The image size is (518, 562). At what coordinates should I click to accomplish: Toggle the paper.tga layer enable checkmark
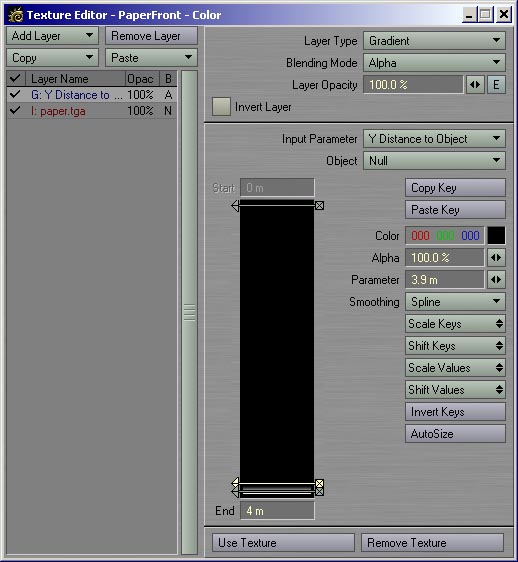point(15,110)
